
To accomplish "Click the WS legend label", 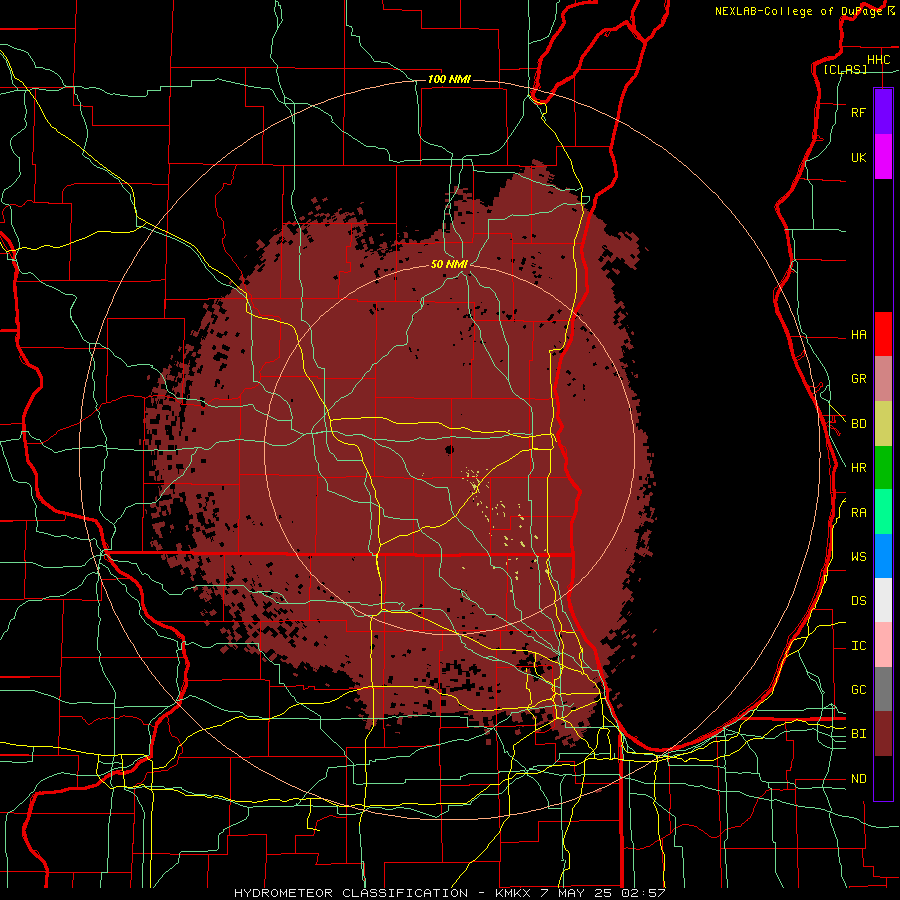I will click(858, 557).
